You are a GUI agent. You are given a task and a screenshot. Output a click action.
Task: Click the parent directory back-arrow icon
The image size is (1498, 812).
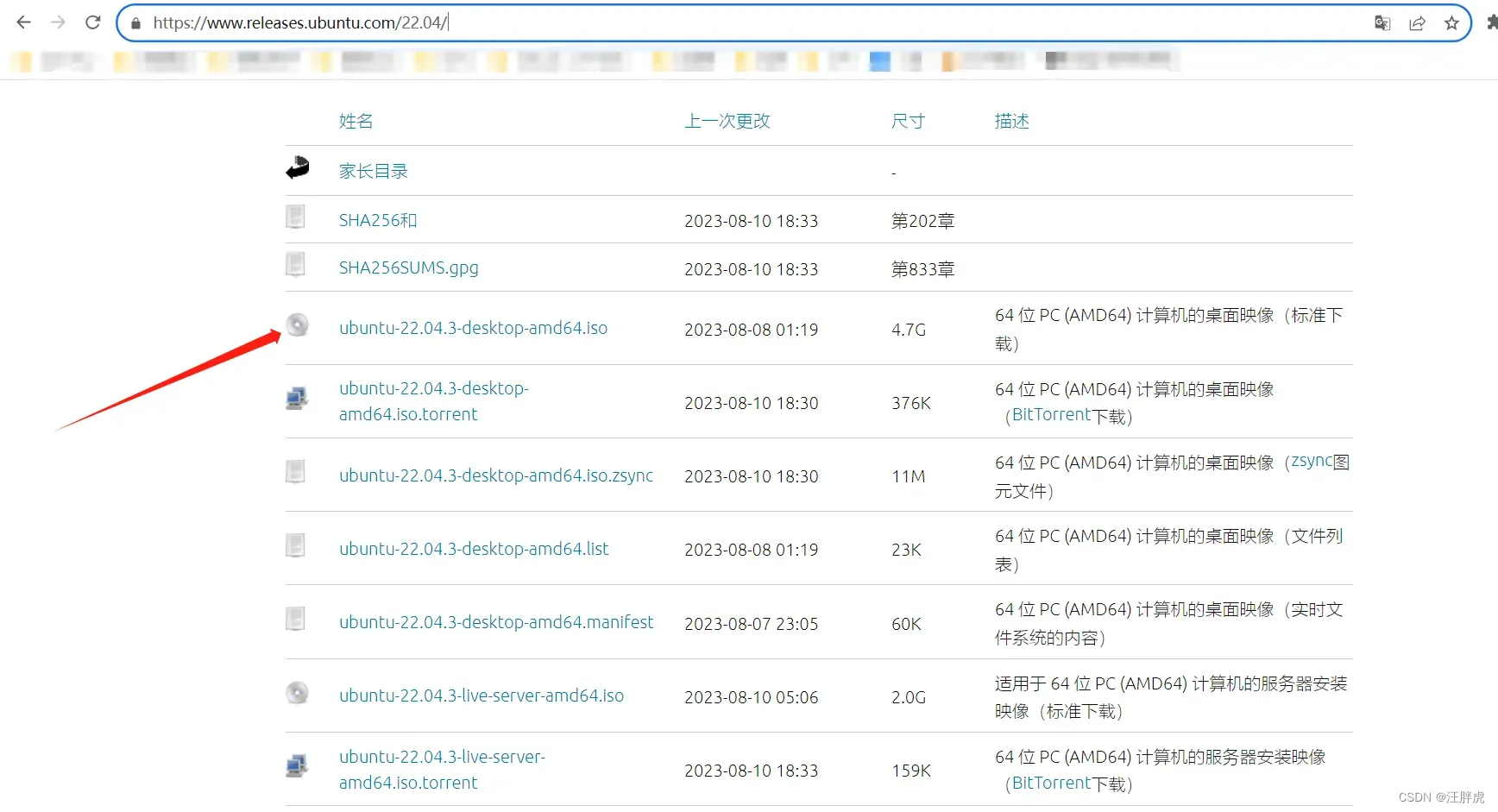[x=298, y=167]
